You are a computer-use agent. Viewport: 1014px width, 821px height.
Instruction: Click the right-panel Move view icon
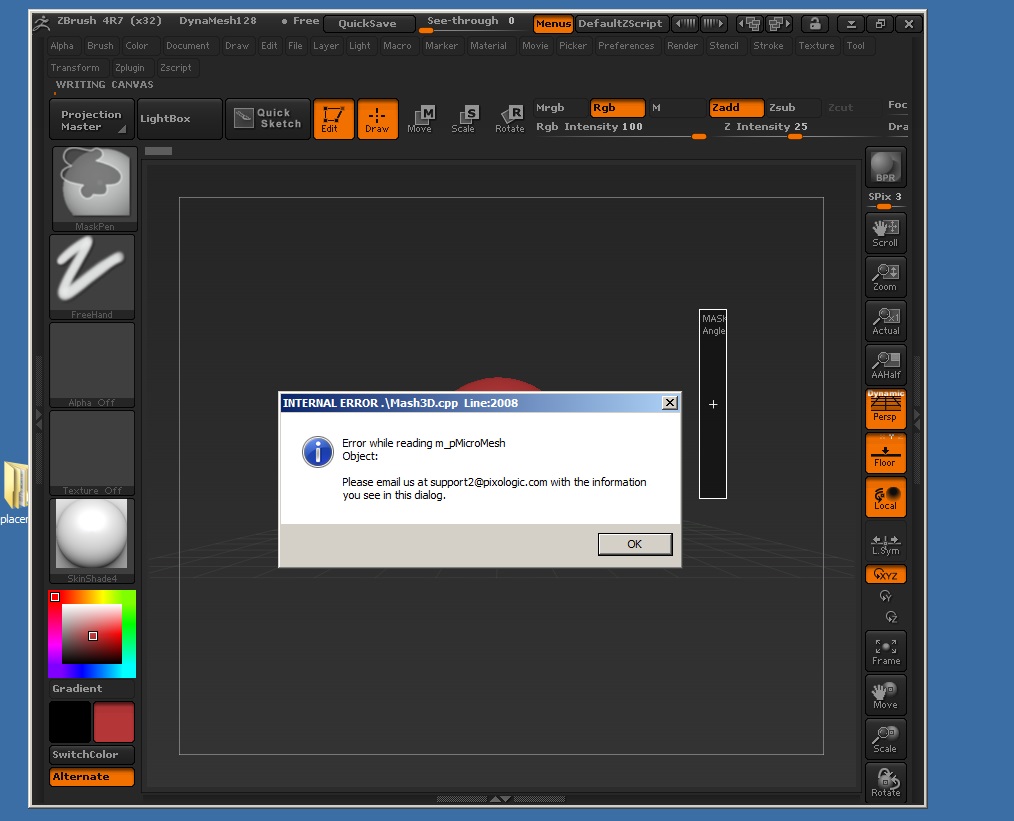point(885,695)
